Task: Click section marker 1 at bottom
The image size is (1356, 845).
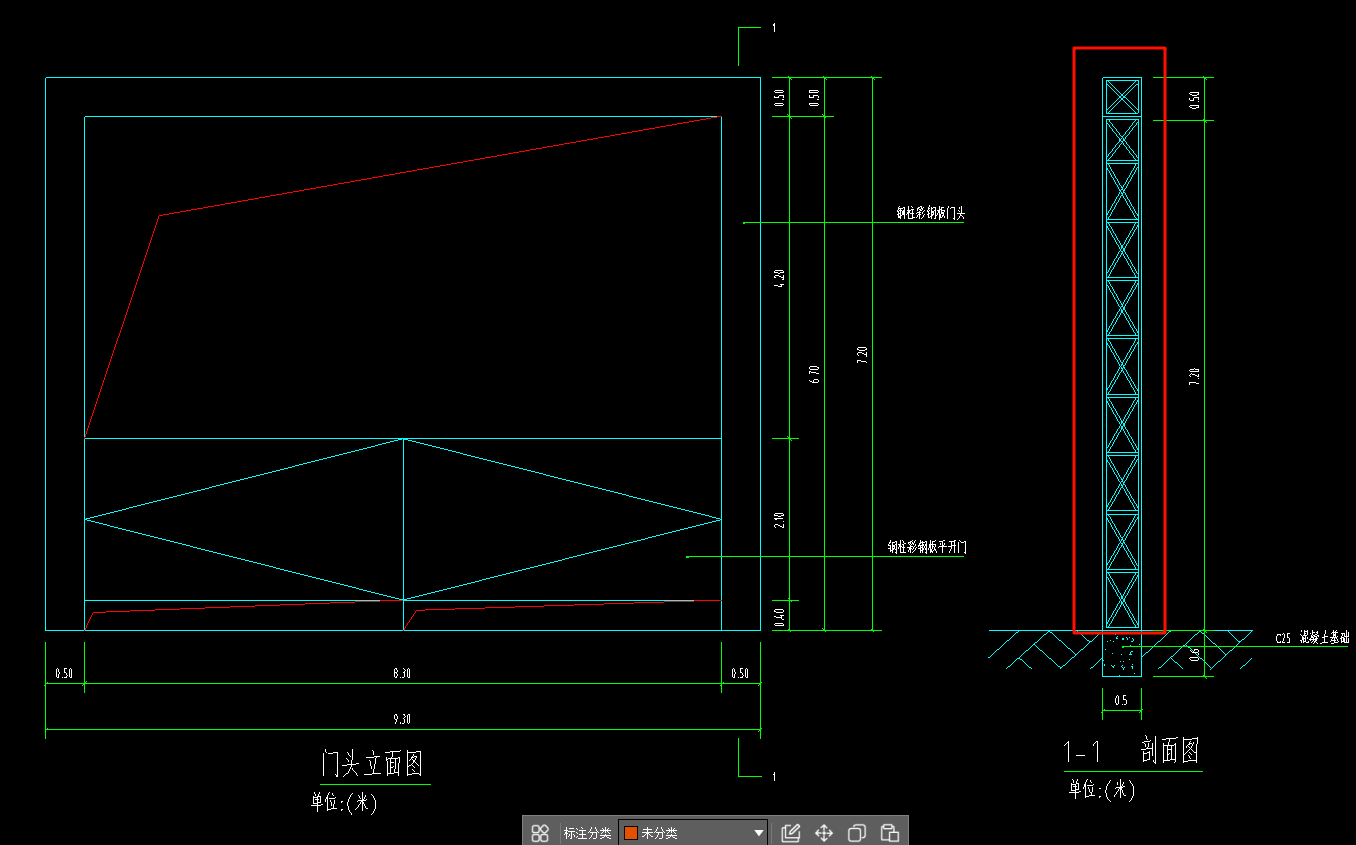Action: pos(774,776)
